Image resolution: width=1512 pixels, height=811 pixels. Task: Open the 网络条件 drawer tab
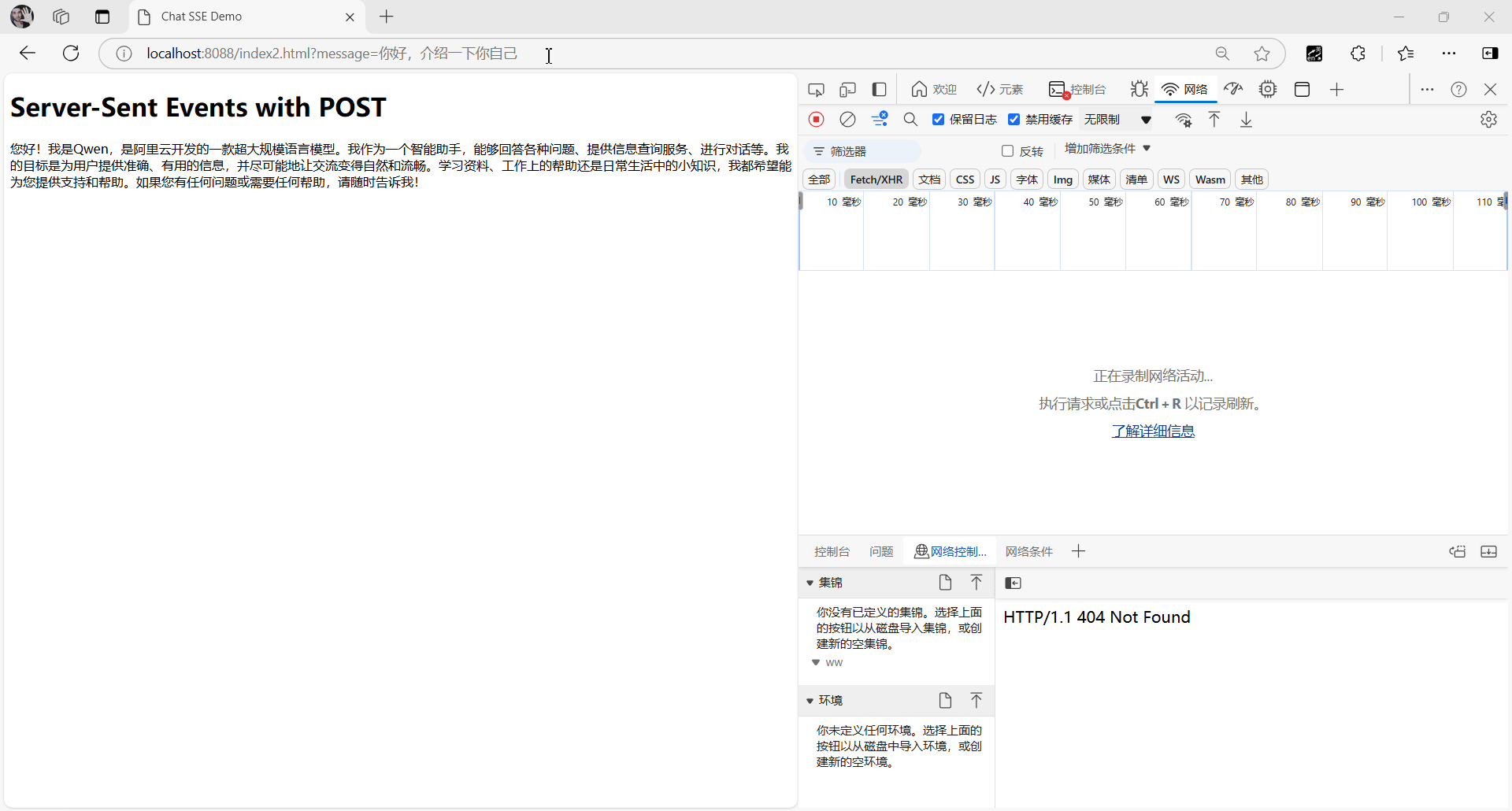(x=1028, y=552)
